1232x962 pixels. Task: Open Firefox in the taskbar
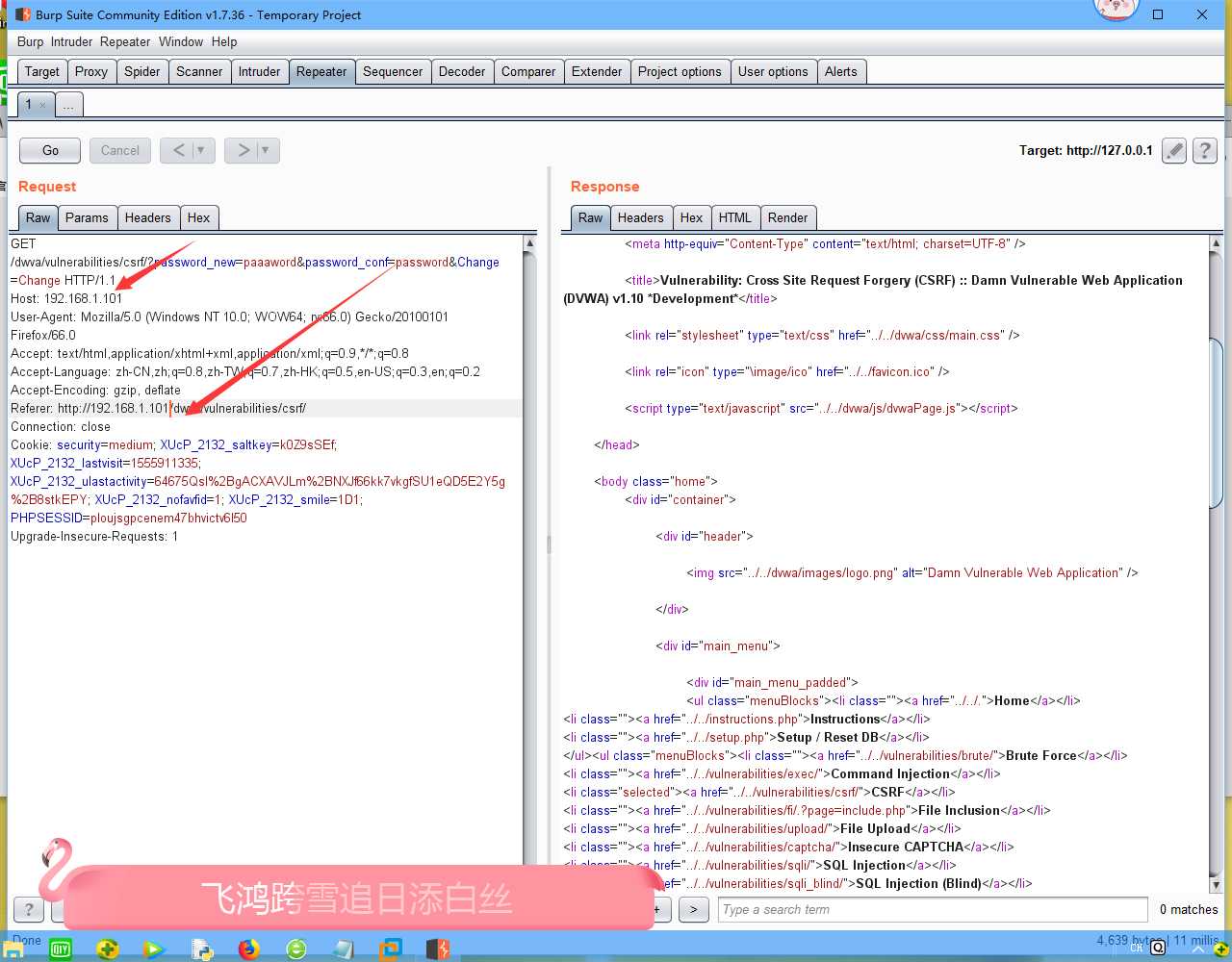click(249, 949)
